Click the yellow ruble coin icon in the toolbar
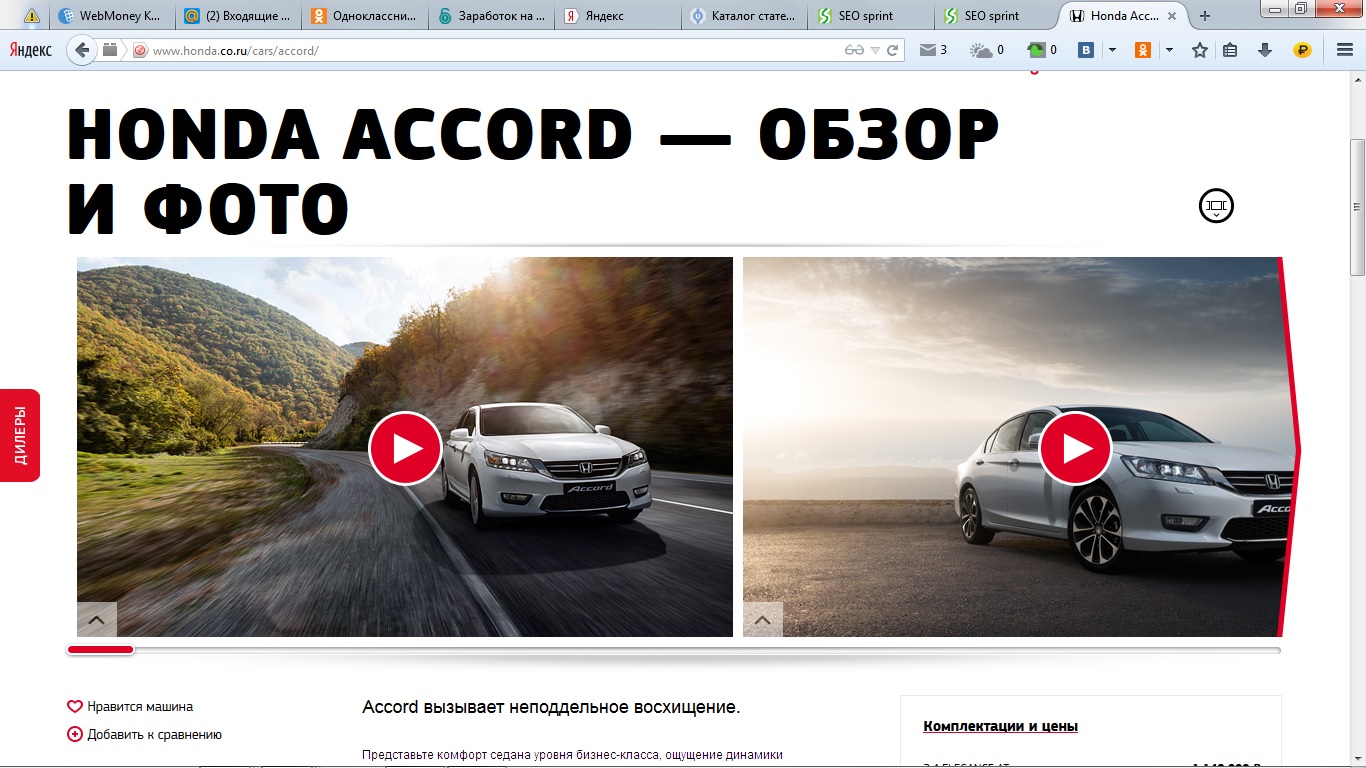The width and height of the screenshot is (1366, 768). click(1302, 50)
